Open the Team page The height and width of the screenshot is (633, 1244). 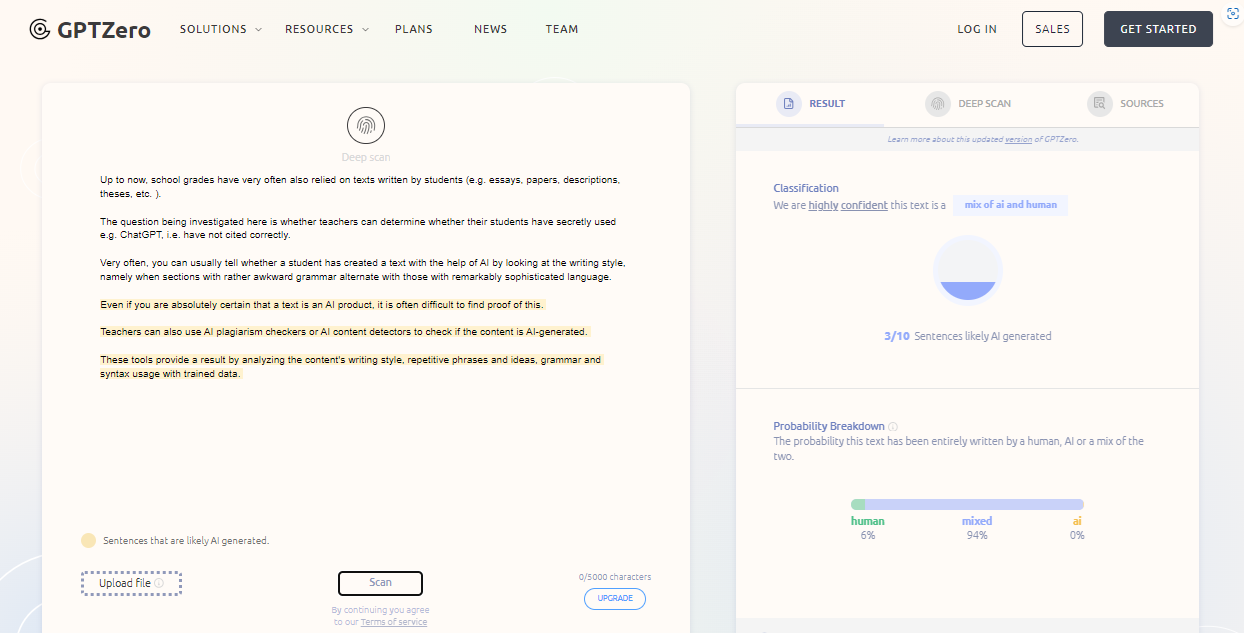point(562,29)
